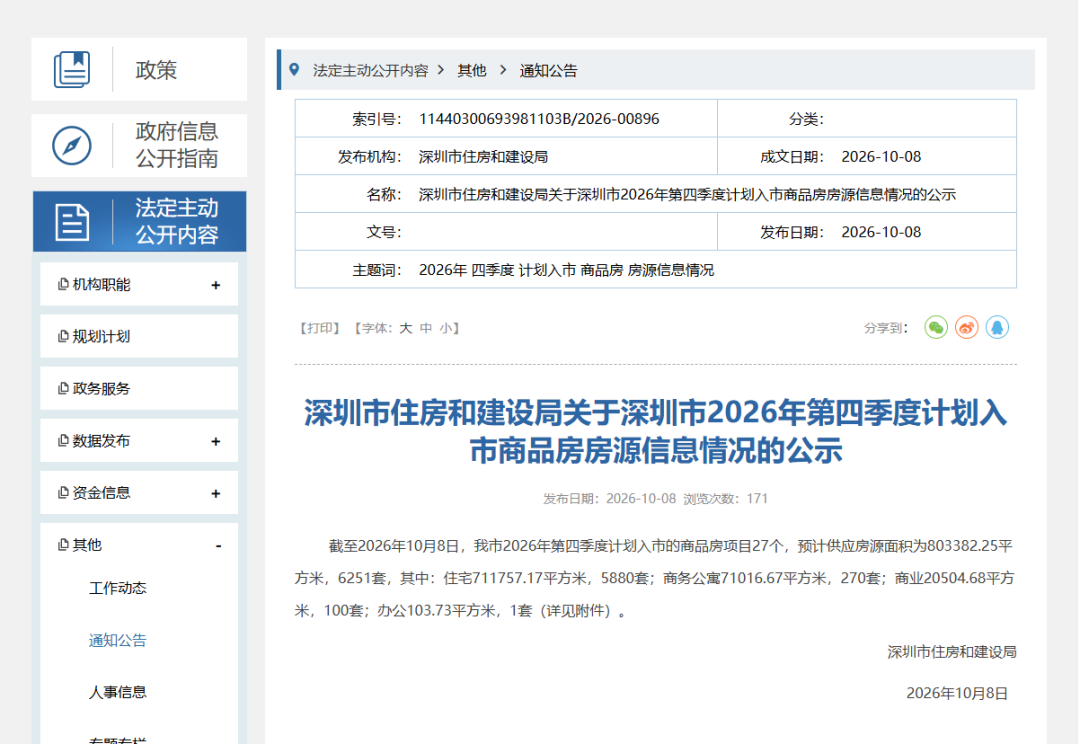Click the compass icon for 政府信息公开指南
1080x744 pixels.
coord(72,145)
